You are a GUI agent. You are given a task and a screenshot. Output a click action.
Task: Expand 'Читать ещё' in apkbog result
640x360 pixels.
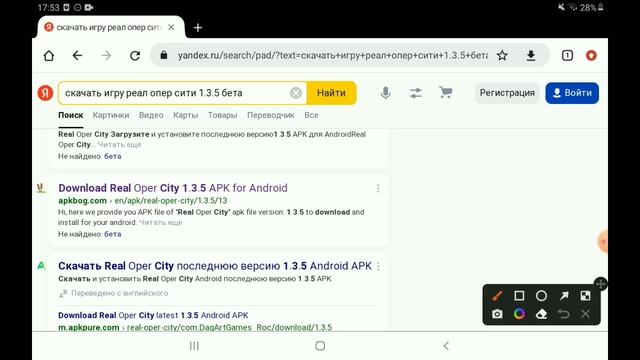pyautogui.click(x=160, y=222)
